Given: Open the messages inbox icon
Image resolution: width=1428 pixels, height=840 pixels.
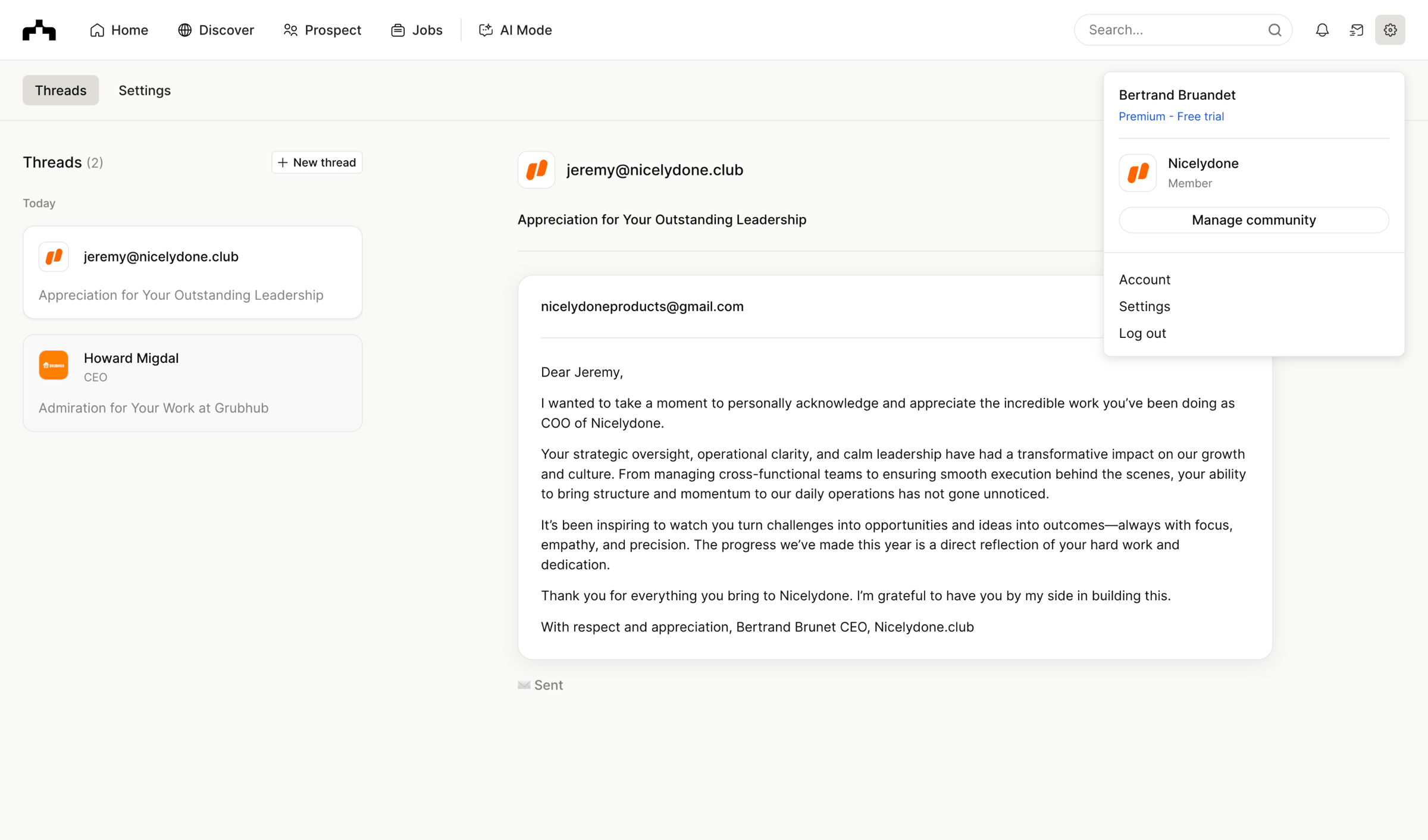Looking at the screenshot, I should pyautogui.click(x=1357, y=30).
